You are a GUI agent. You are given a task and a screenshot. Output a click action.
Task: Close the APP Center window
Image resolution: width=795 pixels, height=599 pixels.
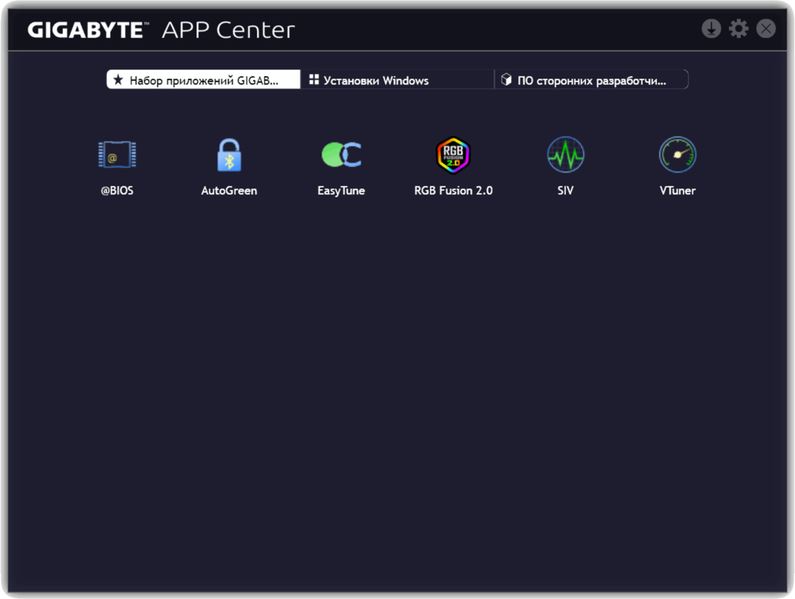pos(766,28)
